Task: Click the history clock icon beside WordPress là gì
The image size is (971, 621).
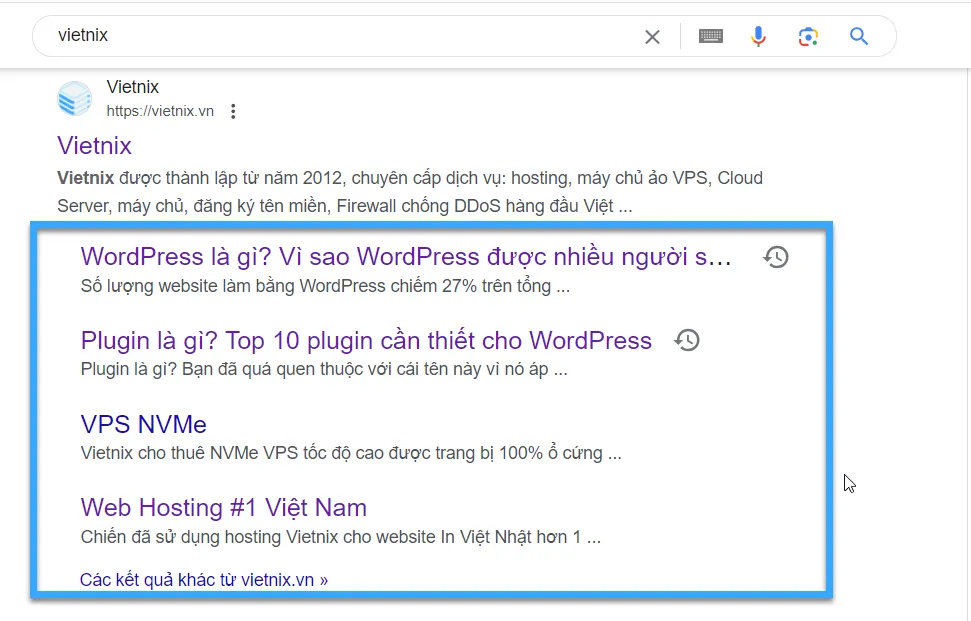Action: (776, 257)
